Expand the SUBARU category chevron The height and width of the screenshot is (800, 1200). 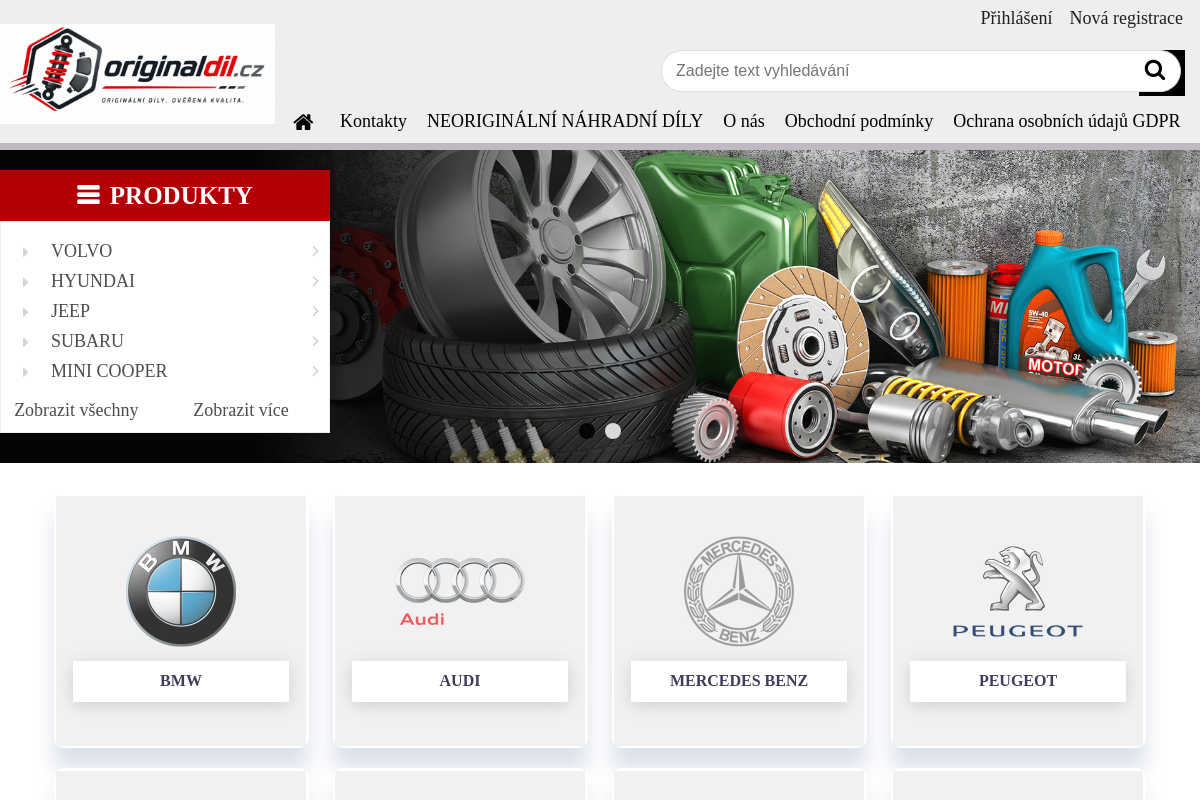pos(315,341)
